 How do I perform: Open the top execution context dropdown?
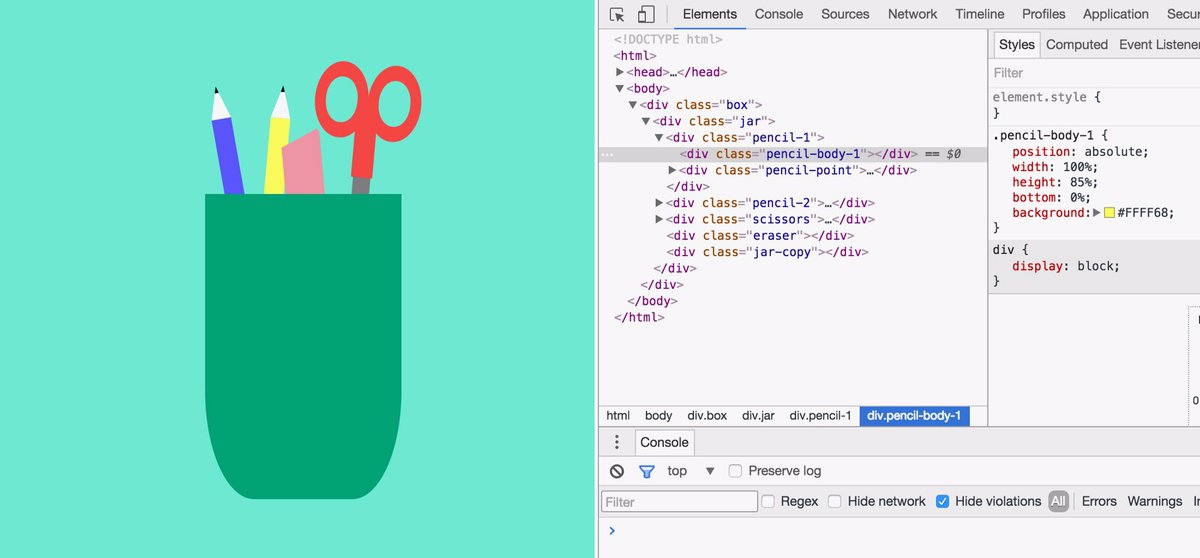(691, 471)
